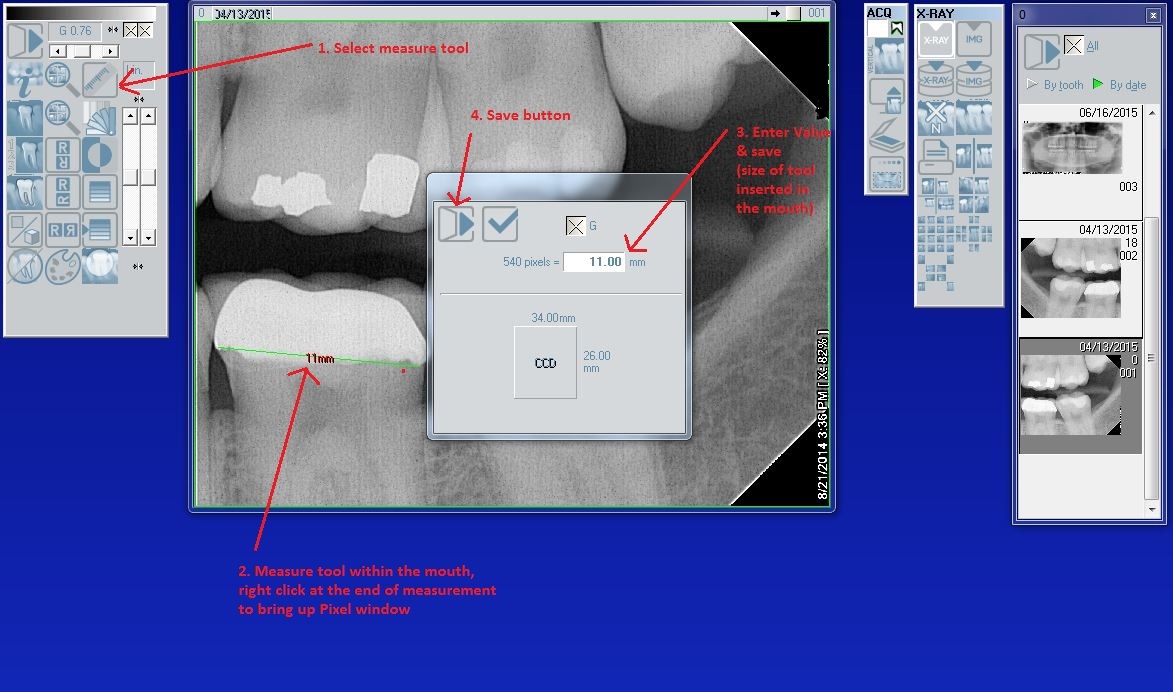Click the save arrow button in dialog
This screenshot has height=692, width=1173.
point(456,224)
